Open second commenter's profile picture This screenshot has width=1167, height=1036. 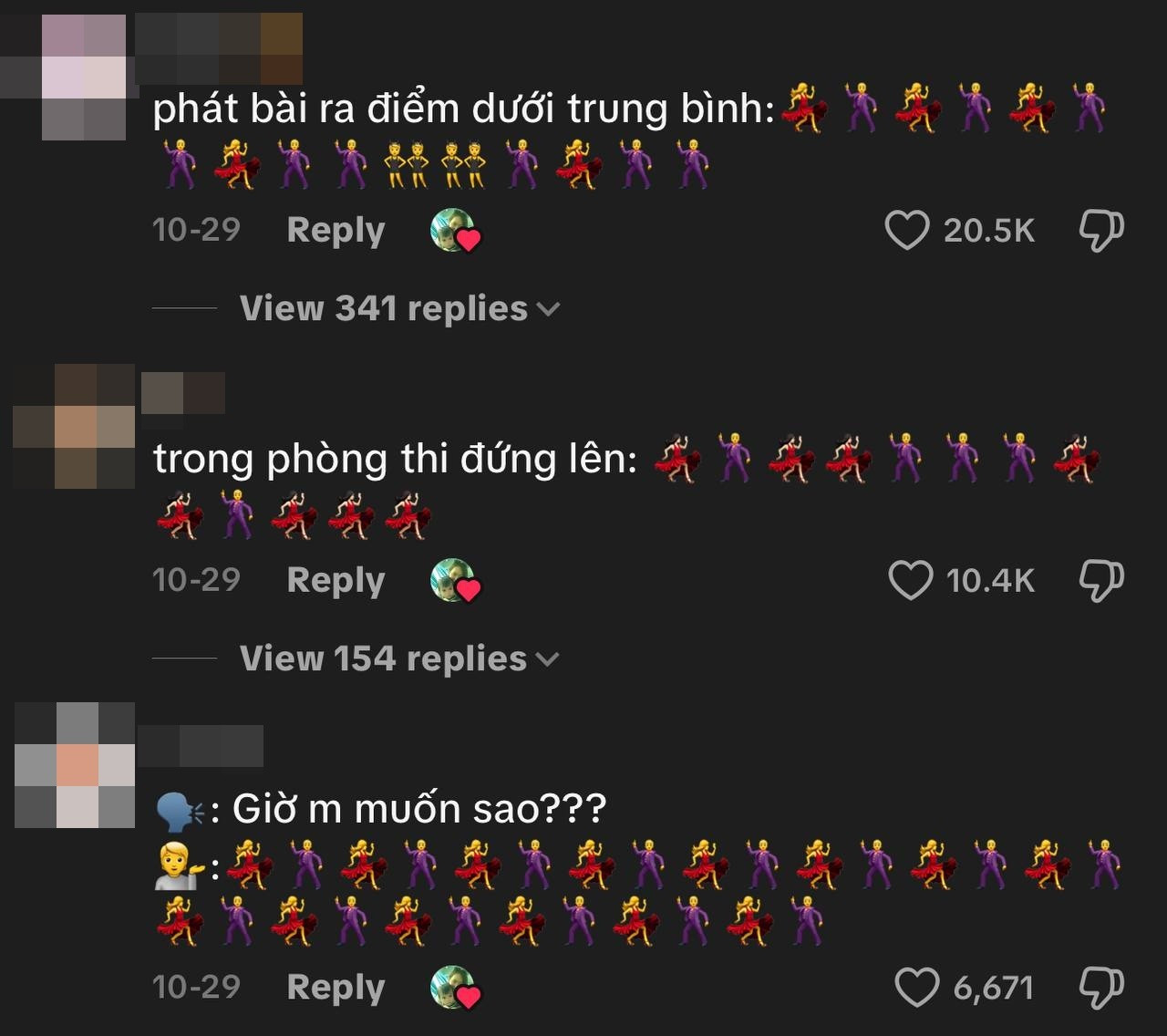pos(74,426)
